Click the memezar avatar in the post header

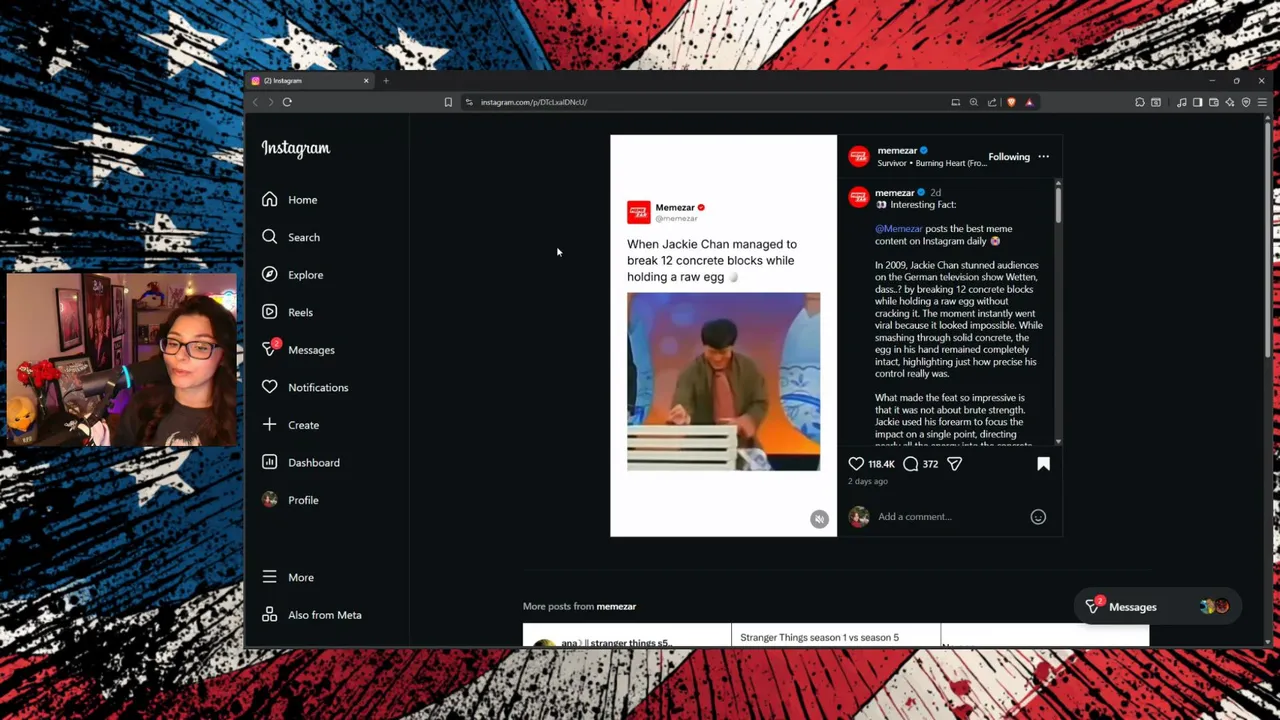point(858,157)
